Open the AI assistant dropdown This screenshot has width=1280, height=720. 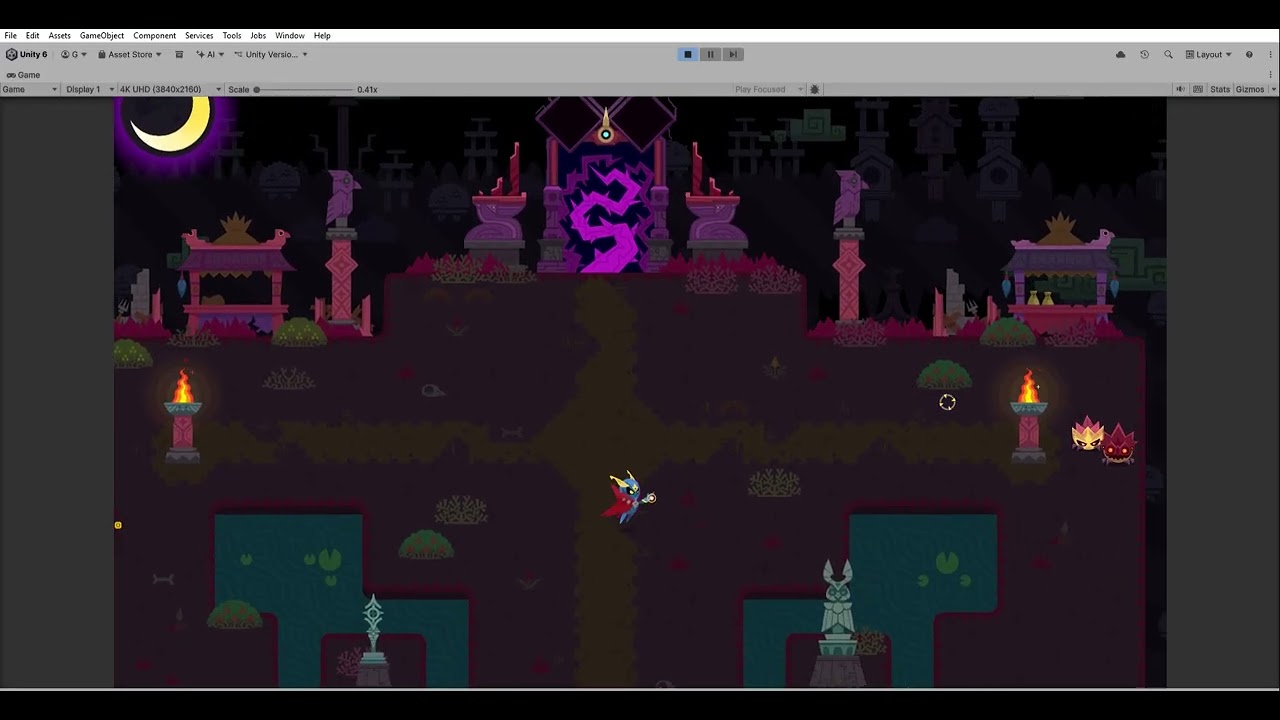click(x=210, y=55)
